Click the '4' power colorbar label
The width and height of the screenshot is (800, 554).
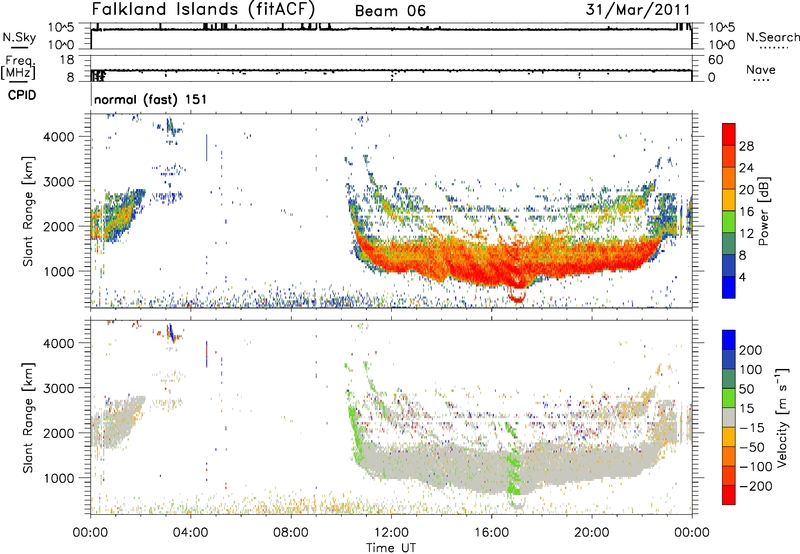point(743,277)
